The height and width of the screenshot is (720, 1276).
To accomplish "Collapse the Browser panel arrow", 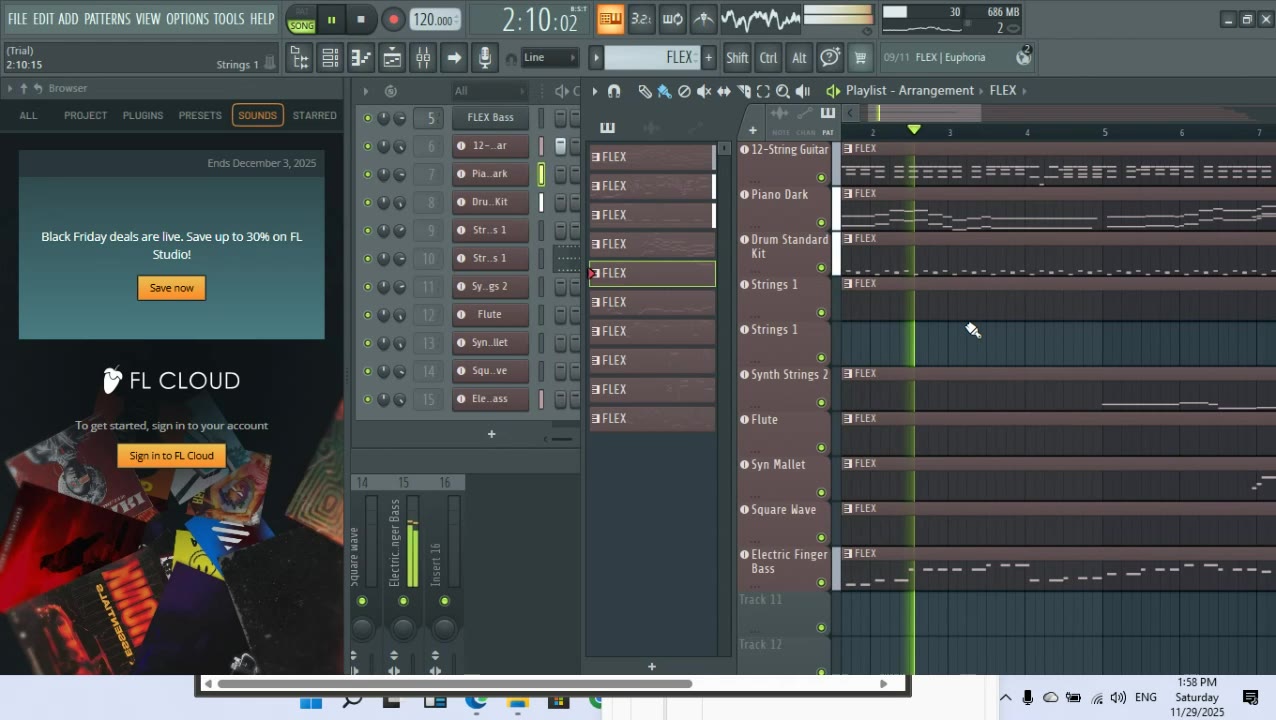I will click(x=9, y=89).
